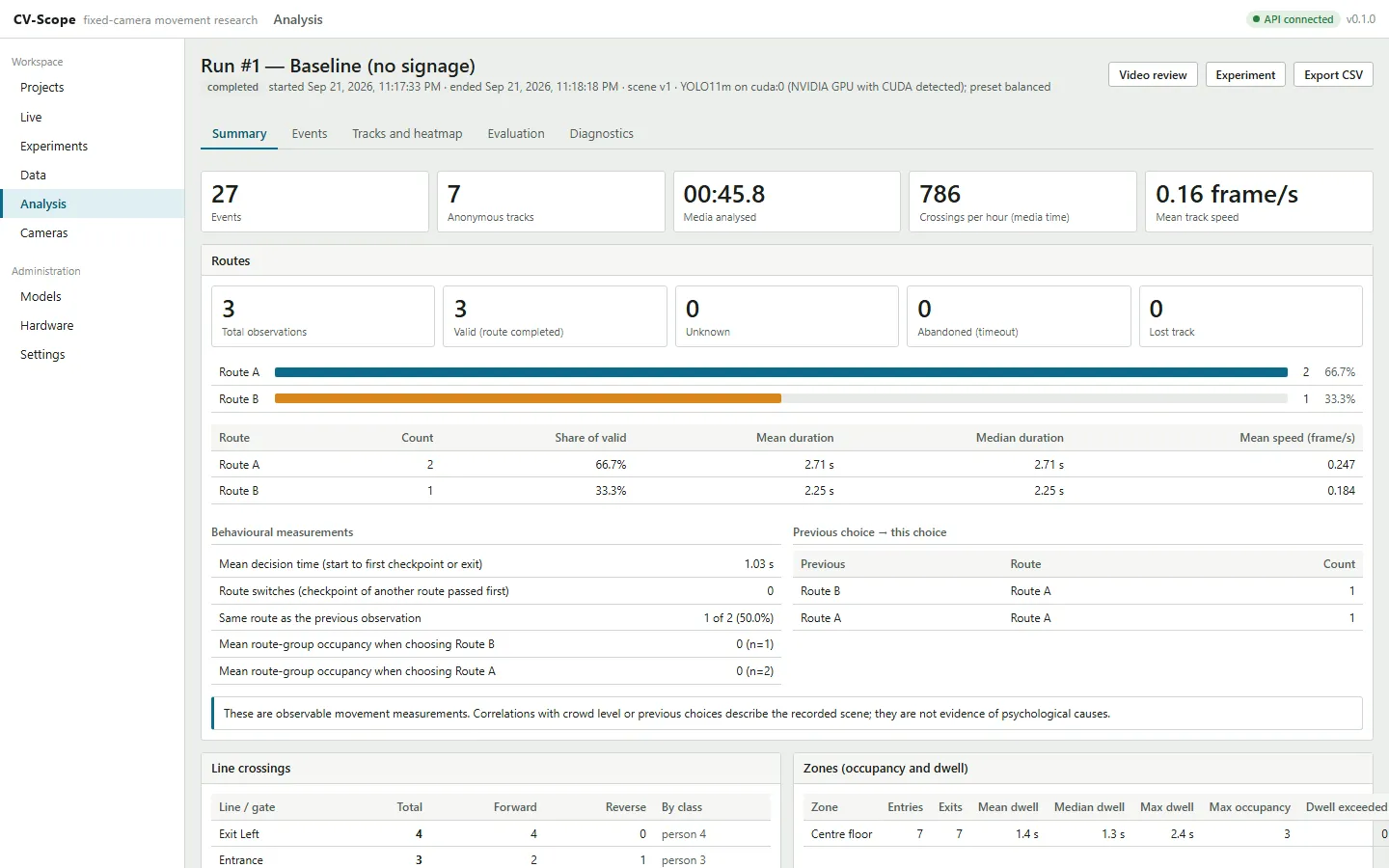The image size is (1389, 868).
Task: Click the 7 Anonymous tracks card
Action: pyautogui.click(x=551, y=202)
